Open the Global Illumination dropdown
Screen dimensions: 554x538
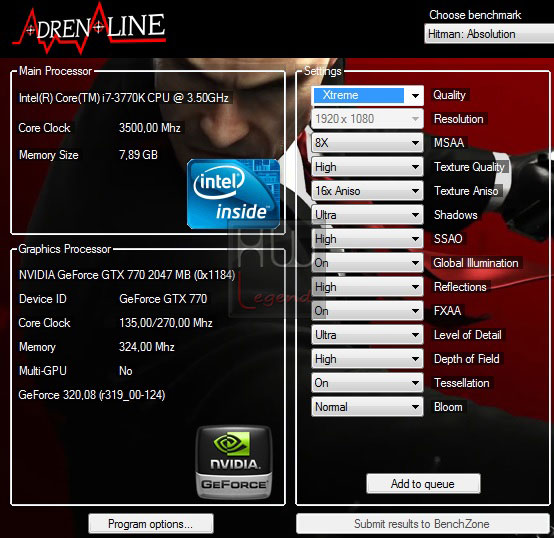point(367,263)
